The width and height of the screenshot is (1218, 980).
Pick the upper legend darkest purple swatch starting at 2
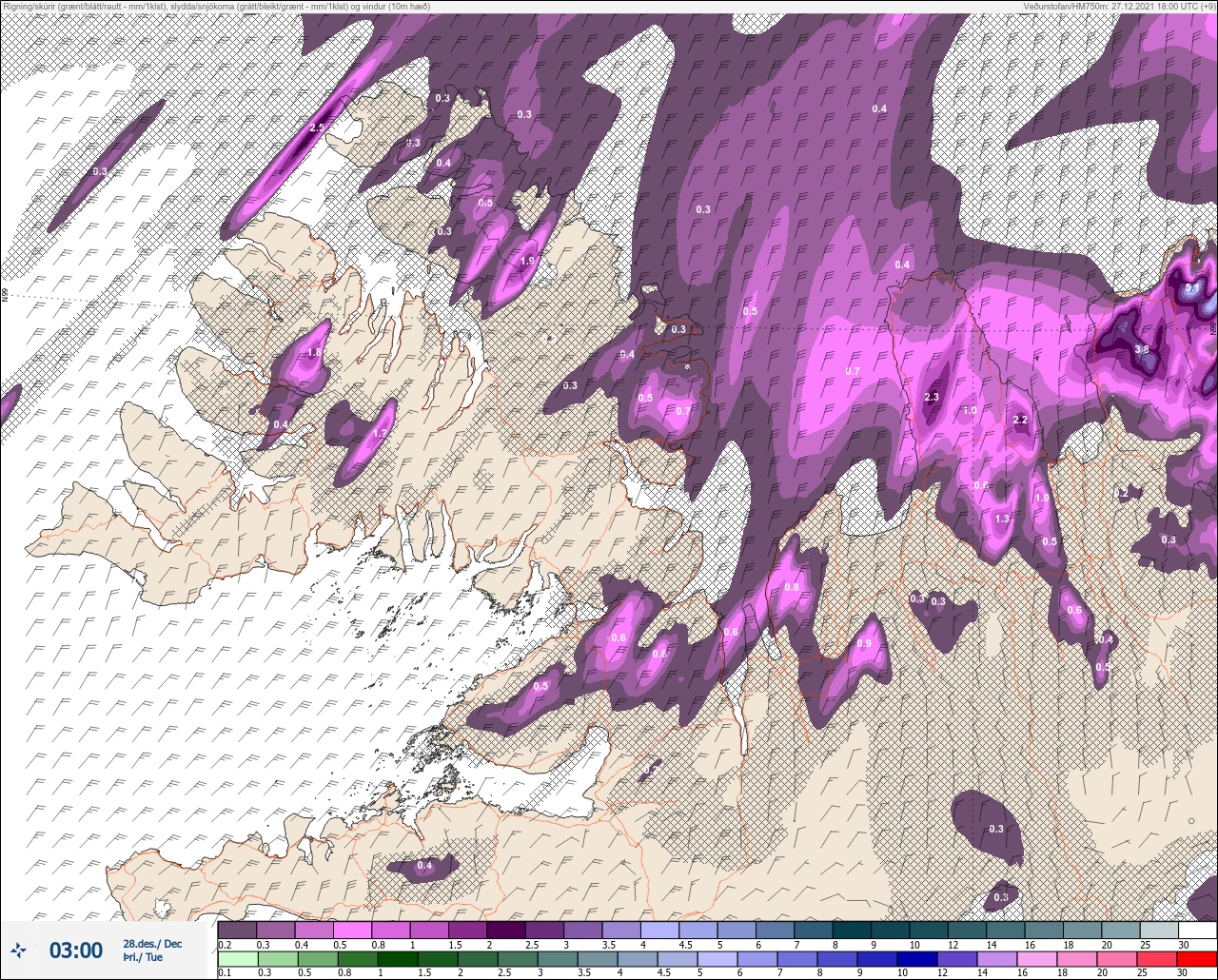point(505,930)
